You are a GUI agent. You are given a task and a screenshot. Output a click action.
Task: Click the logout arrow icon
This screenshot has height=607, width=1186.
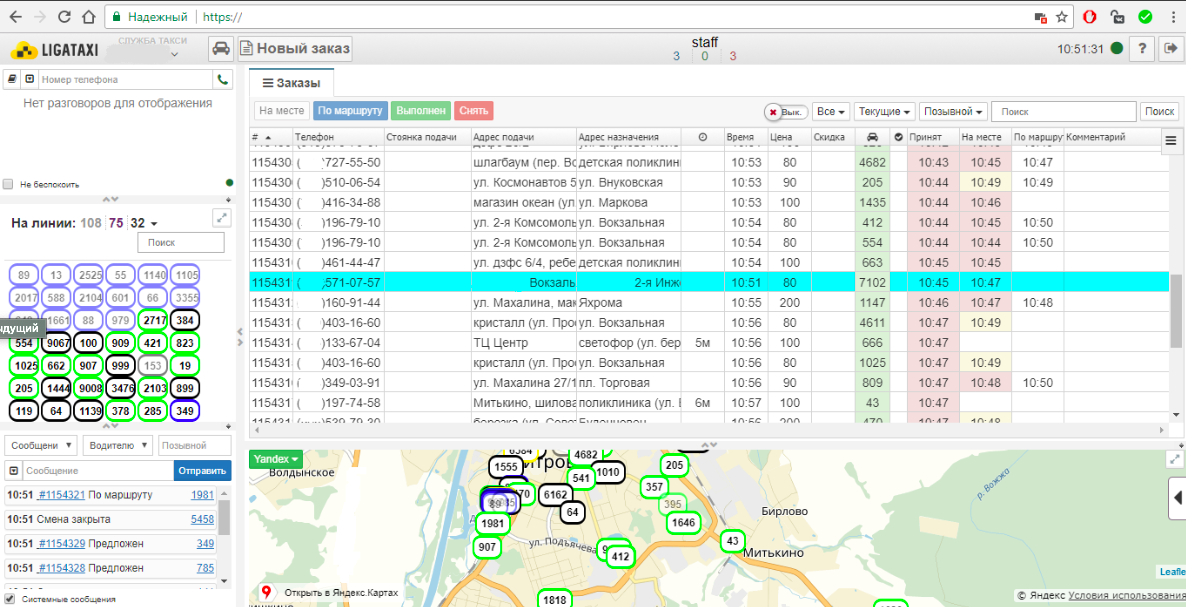(1169, 48)
